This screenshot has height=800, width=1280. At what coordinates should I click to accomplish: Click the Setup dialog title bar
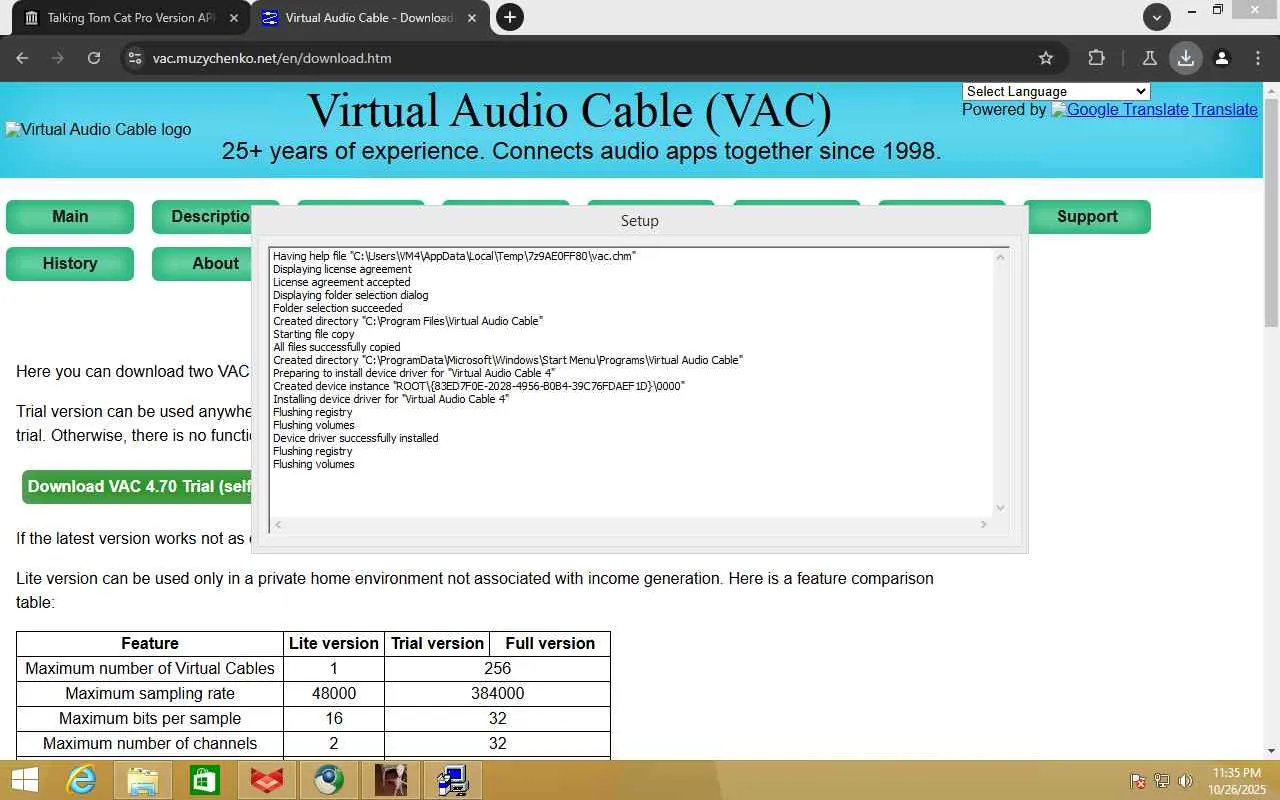639,221
